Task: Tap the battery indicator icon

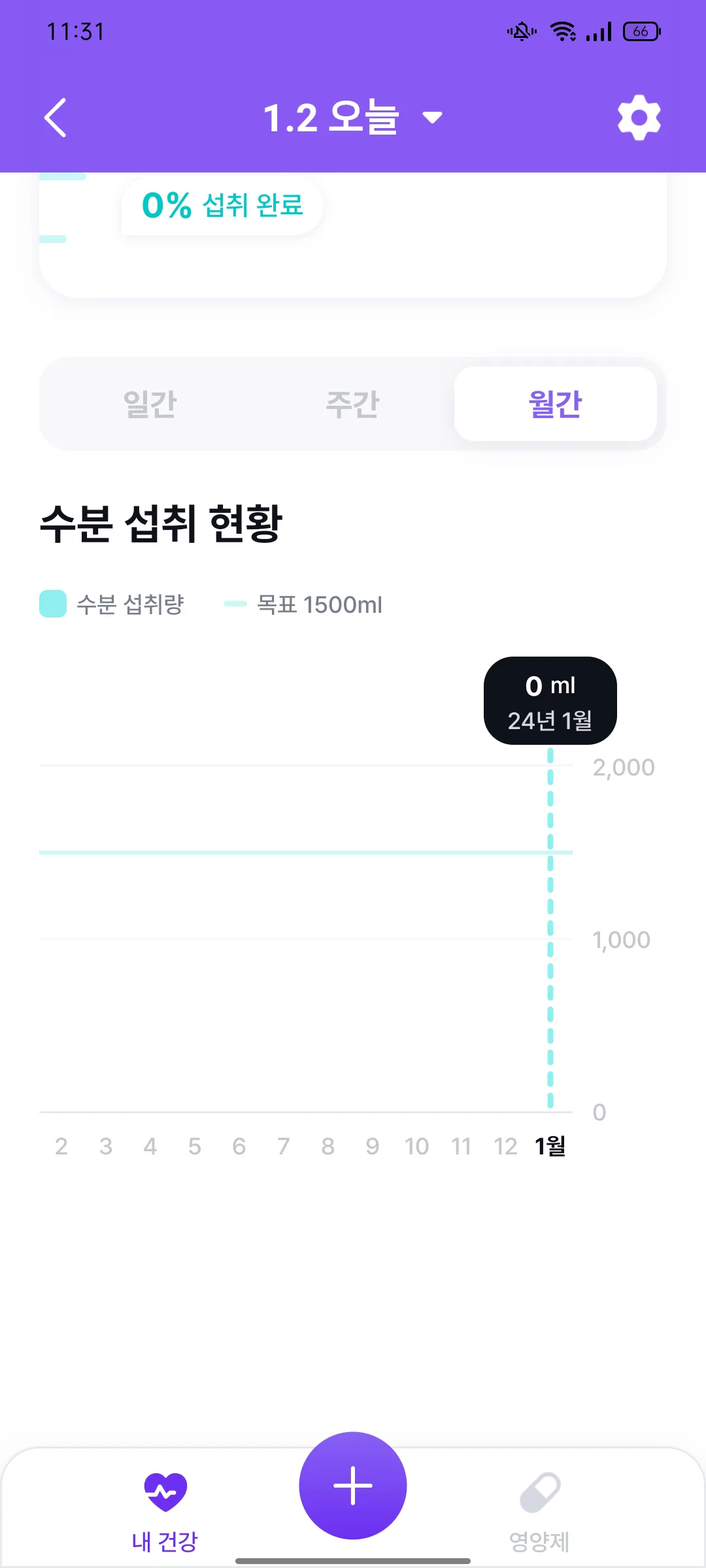Action: click(642, 31)
